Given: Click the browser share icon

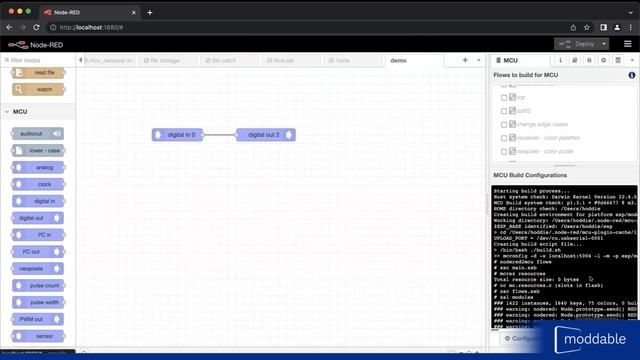Looking at the screenshot, I should coord(573,27).
